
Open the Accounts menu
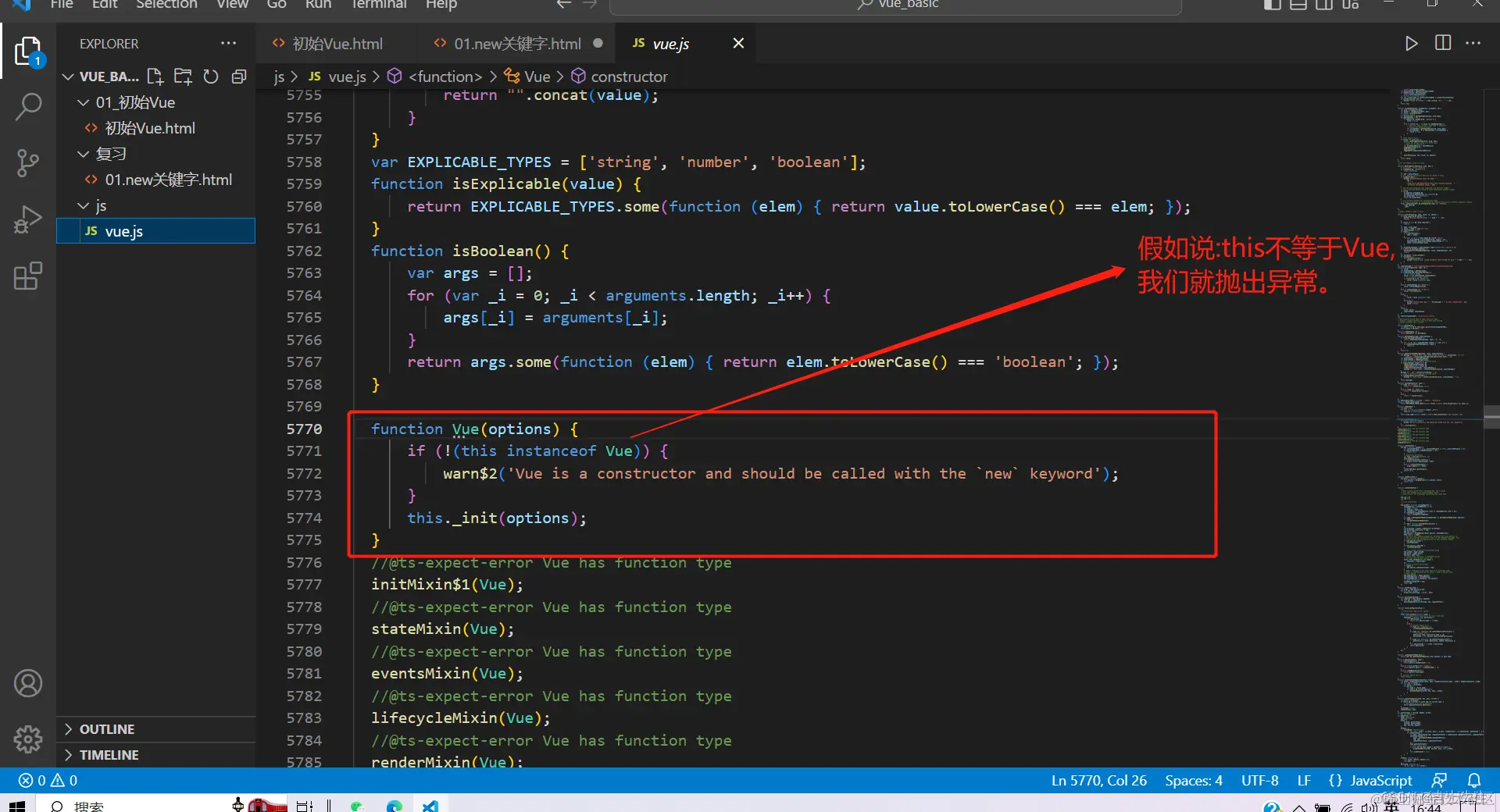click(28, 683)
